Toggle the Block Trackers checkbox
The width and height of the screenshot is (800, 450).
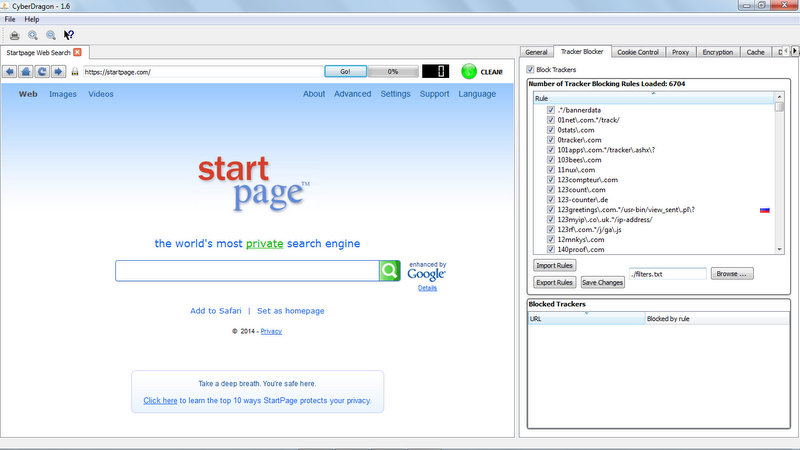pyautogui.click(x=530, y=69)
